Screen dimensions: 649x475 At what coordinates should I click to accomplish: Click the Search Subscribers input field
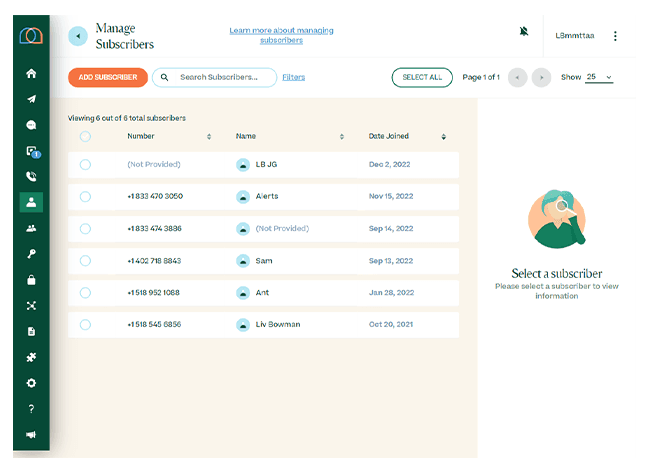pyautogui.click(x=214, y=77)
